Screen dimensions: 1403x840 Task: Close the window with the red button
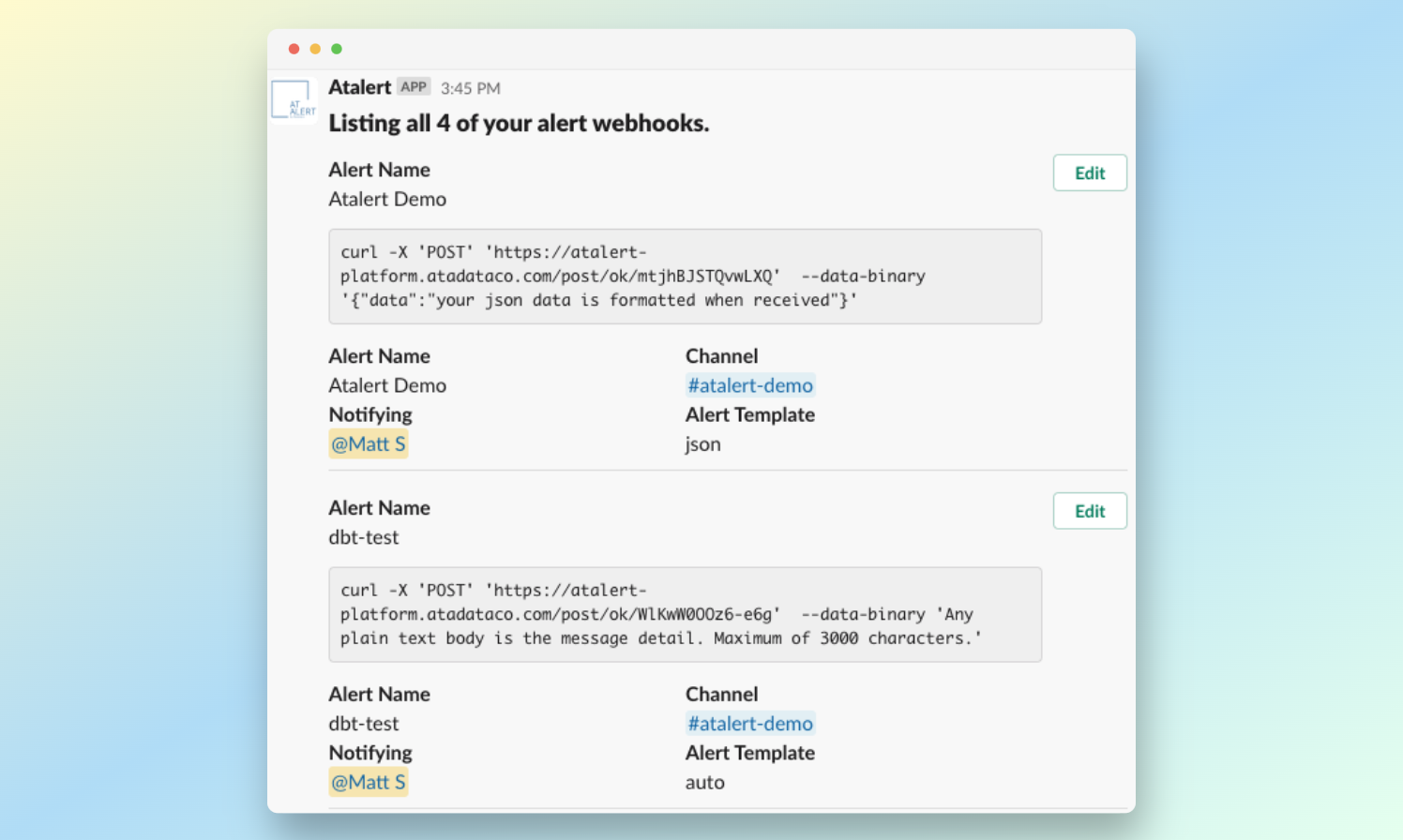tap(294, 49)
